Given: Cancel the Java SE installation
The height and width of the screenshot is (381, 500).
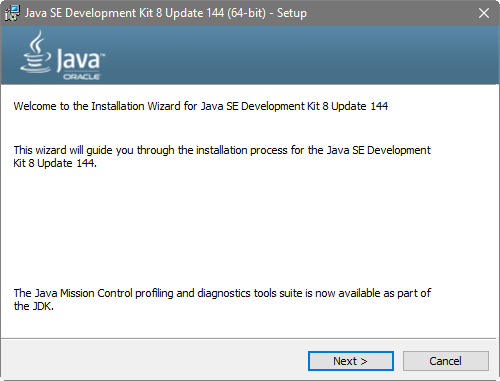Looking at the screenshot, I should click(x=446, y=361).
